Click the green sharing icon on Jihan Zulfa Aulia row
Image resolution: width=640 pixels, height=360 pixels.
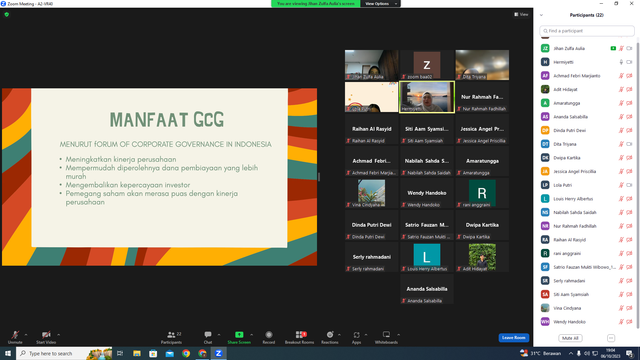click(x=613, y=49)
